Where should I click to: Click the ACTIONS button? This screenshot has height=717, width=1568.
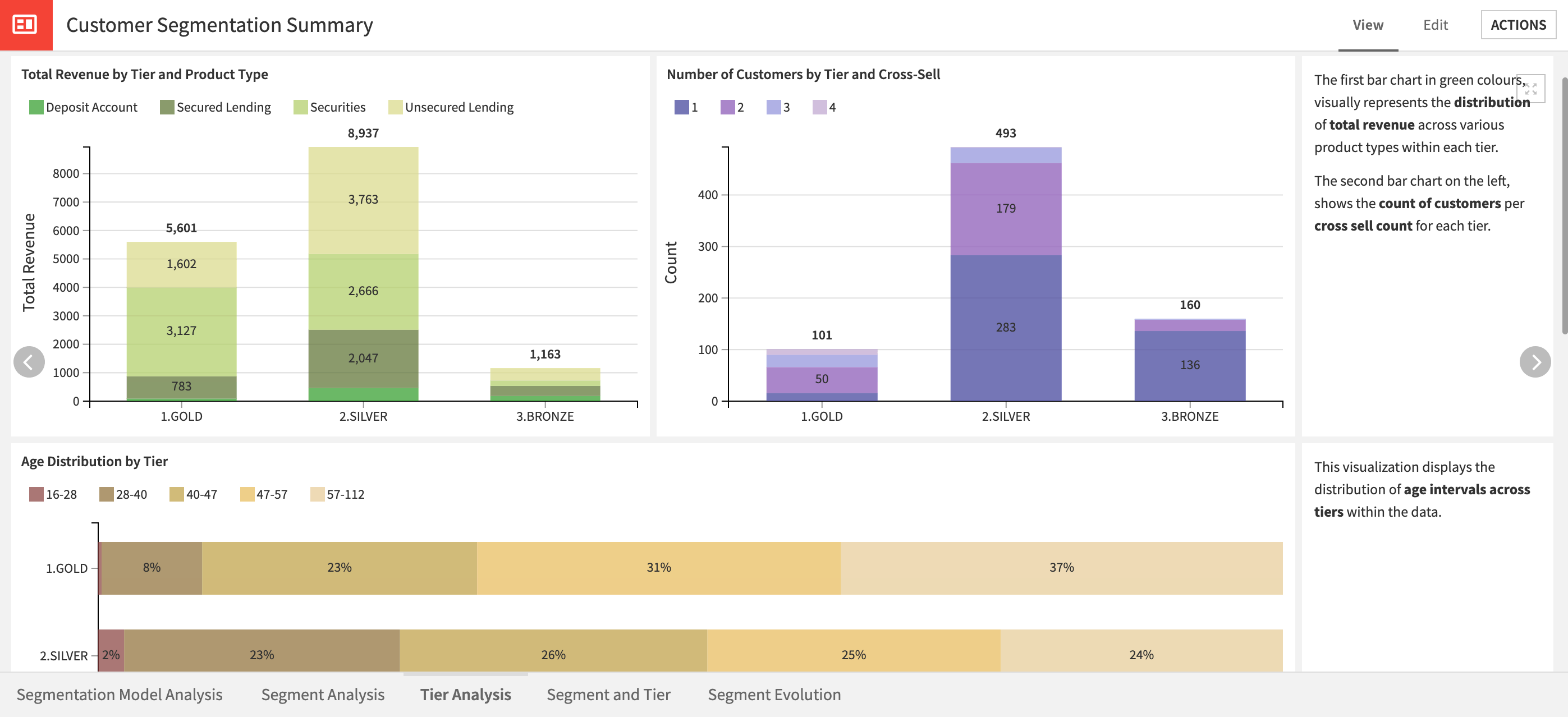[x=1519, y=25]
